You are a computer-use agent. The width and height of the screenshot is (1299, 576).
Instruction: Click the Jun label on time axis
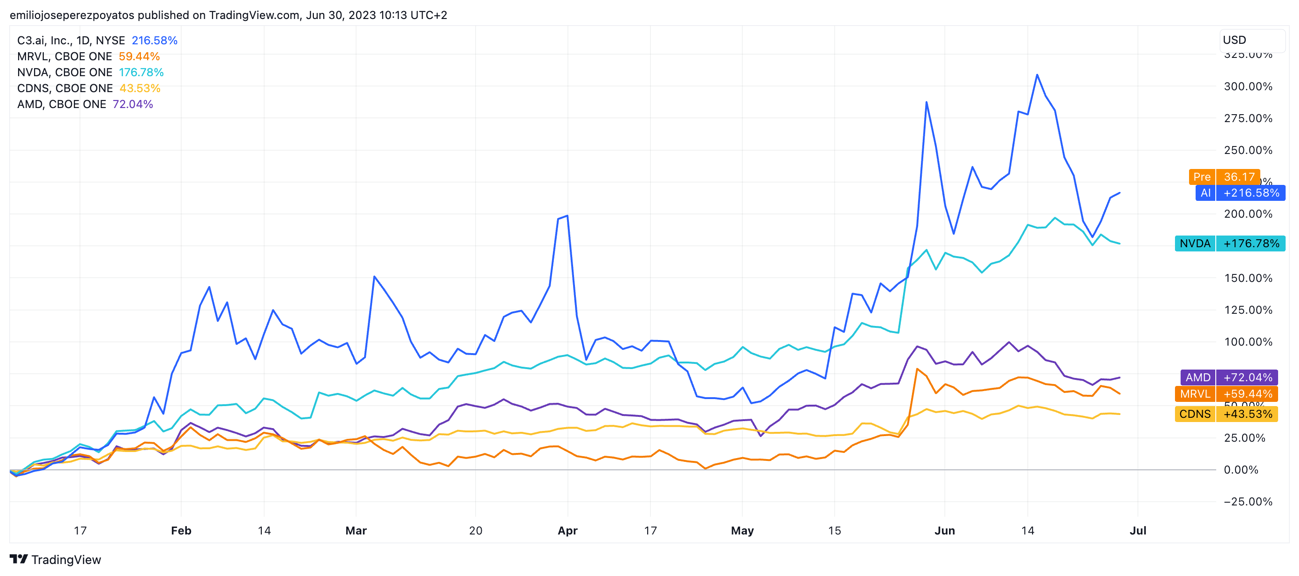point(944,531)
